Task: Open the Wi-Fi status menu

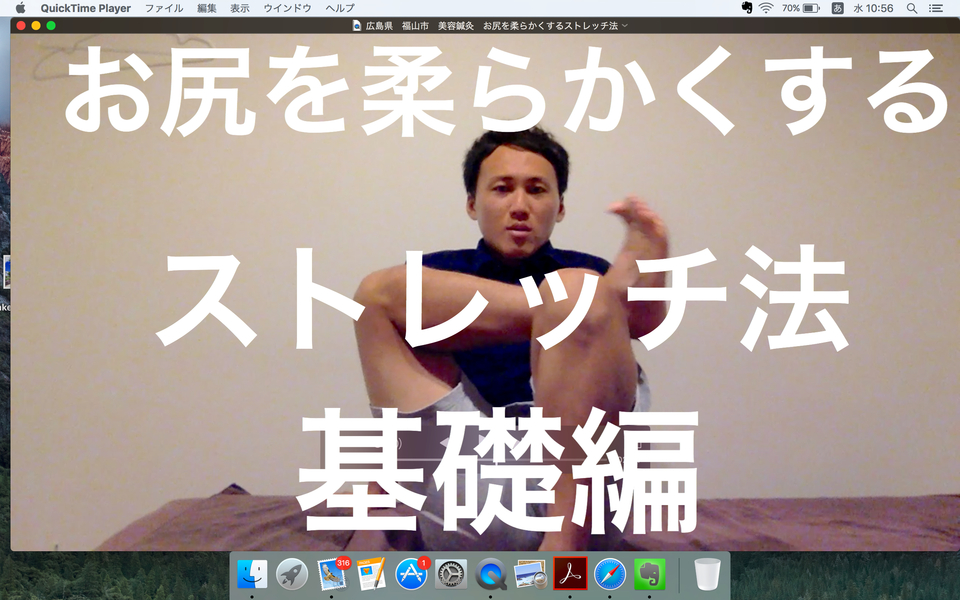Action: [x=766, y=8]
